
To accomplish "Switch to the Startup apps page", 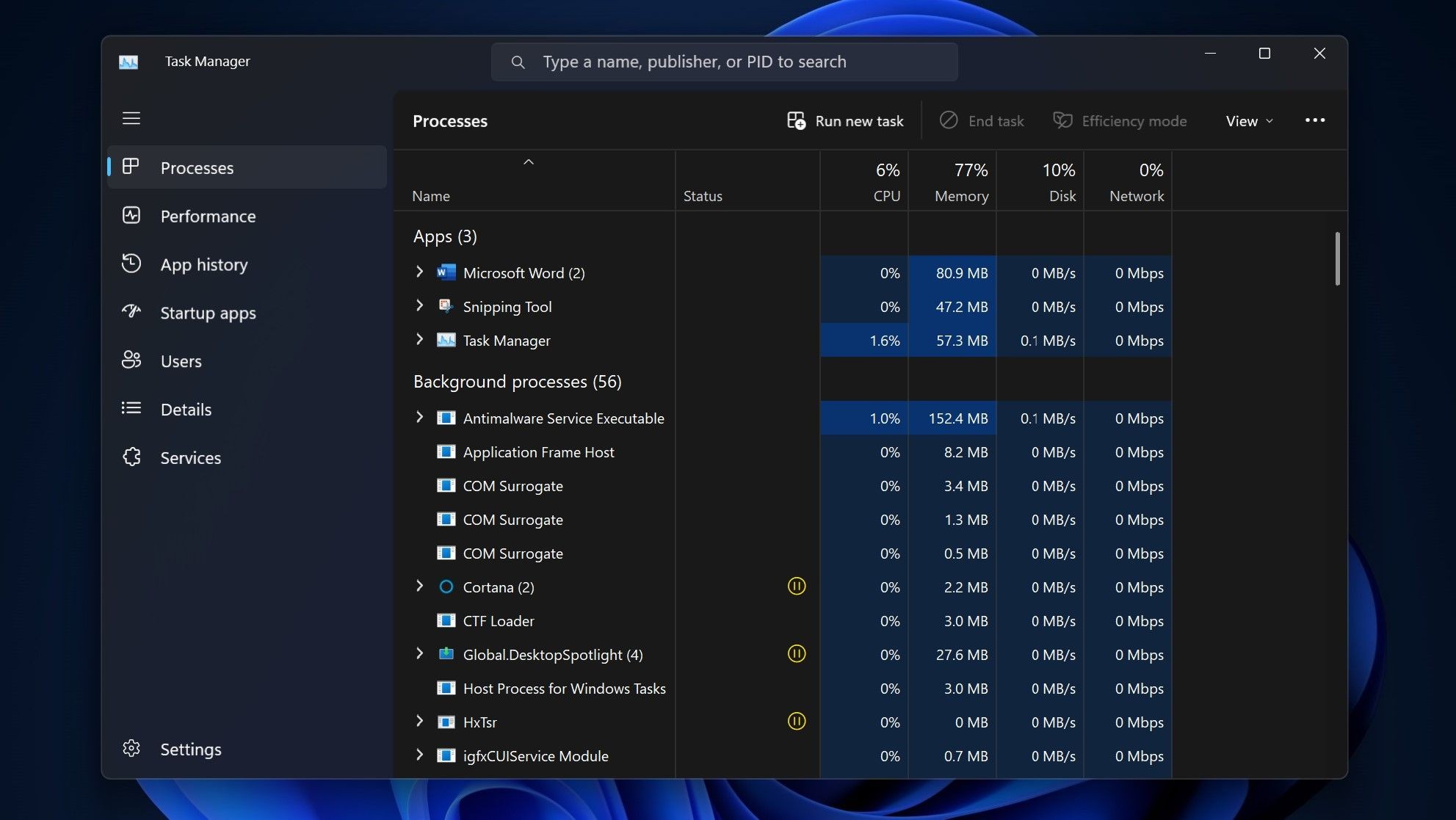I will pyautogui.click(x=247, y=313).
